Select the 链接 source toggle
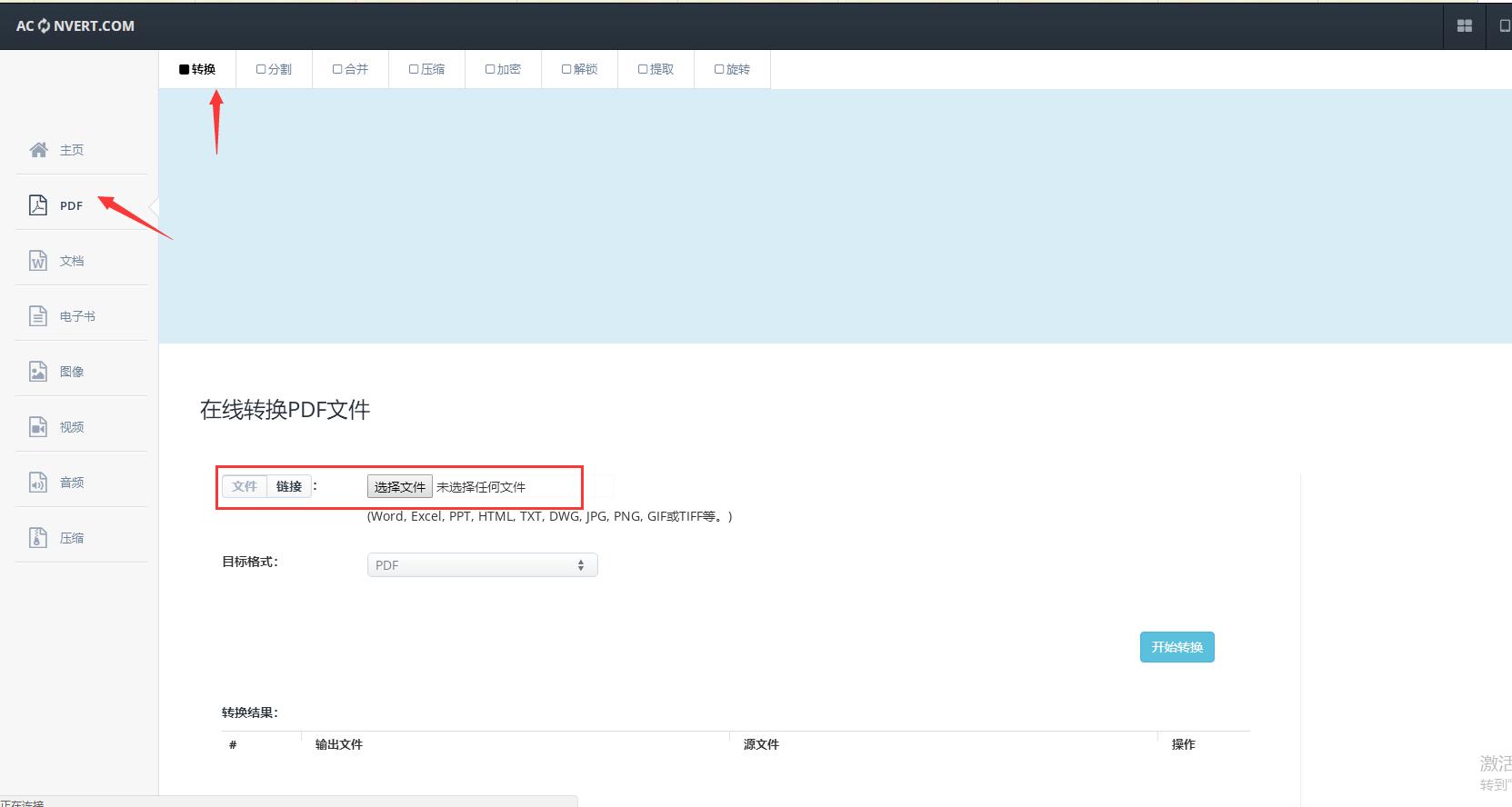This screenshot has width=1512, height=807. pos(289,487)
